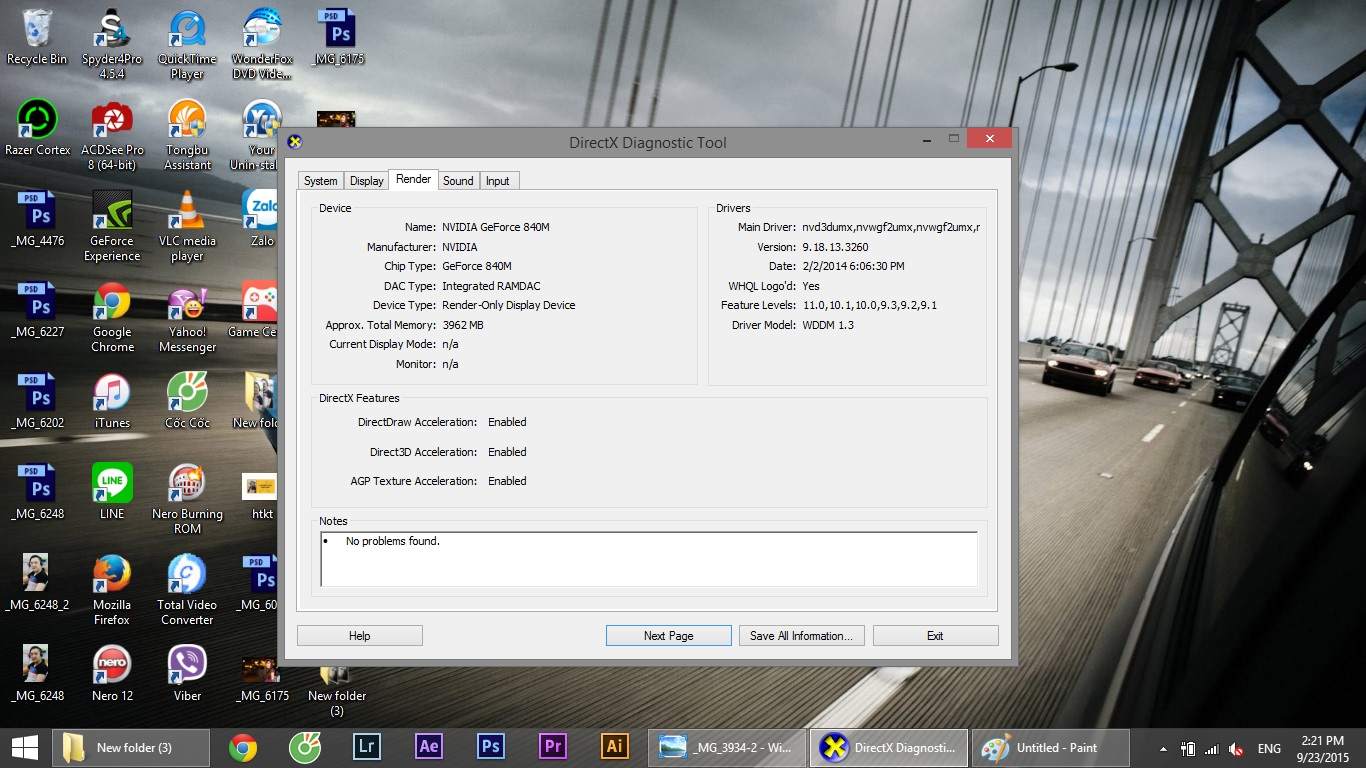
Task: Open _MG_4476 PSD file icon
Action: (37, 219)
